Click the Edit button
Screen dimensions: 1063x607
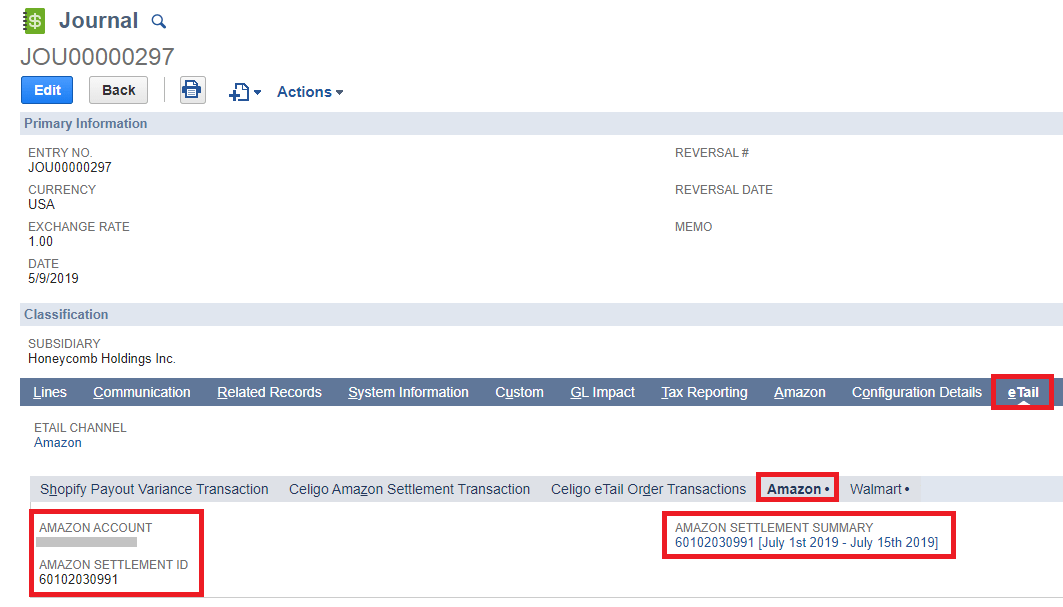click(46, 90)
